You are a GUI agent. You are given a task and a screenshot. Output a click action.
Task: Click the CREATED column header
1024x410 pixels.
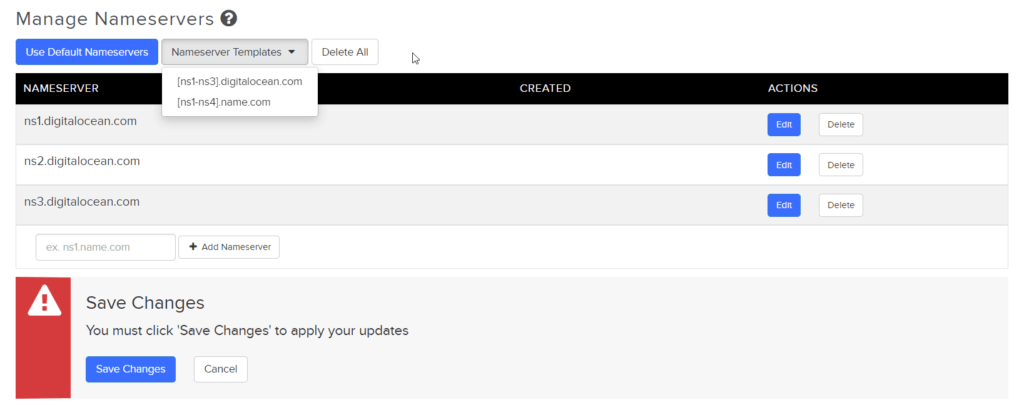click(x=545, y=88)
